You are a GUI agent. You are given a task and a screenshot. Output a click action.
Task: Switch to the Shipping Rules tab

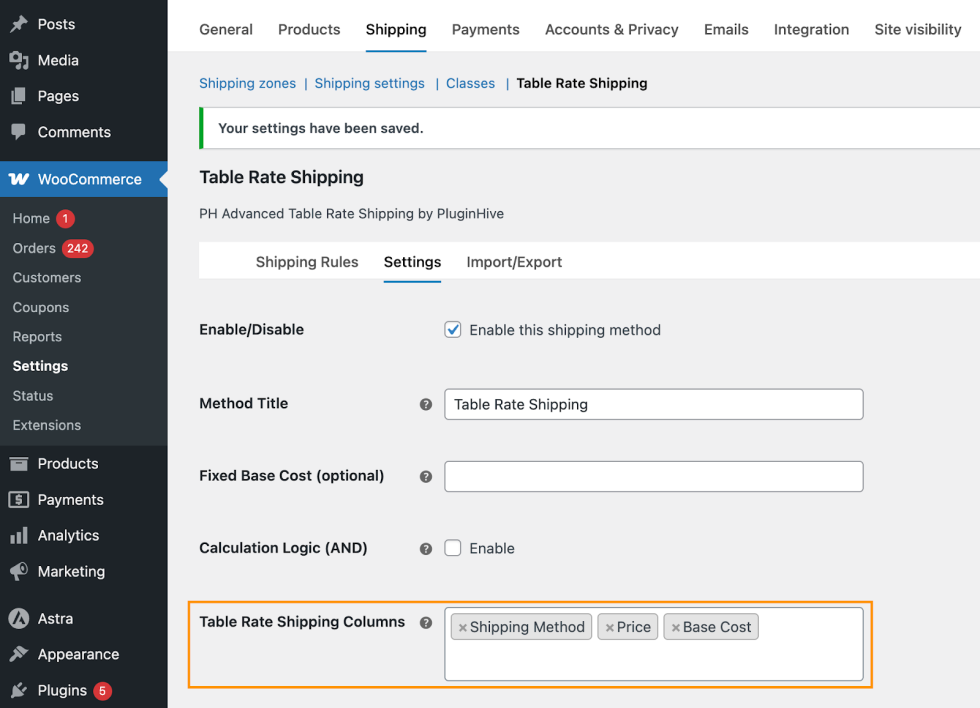[x=307, y=262]
